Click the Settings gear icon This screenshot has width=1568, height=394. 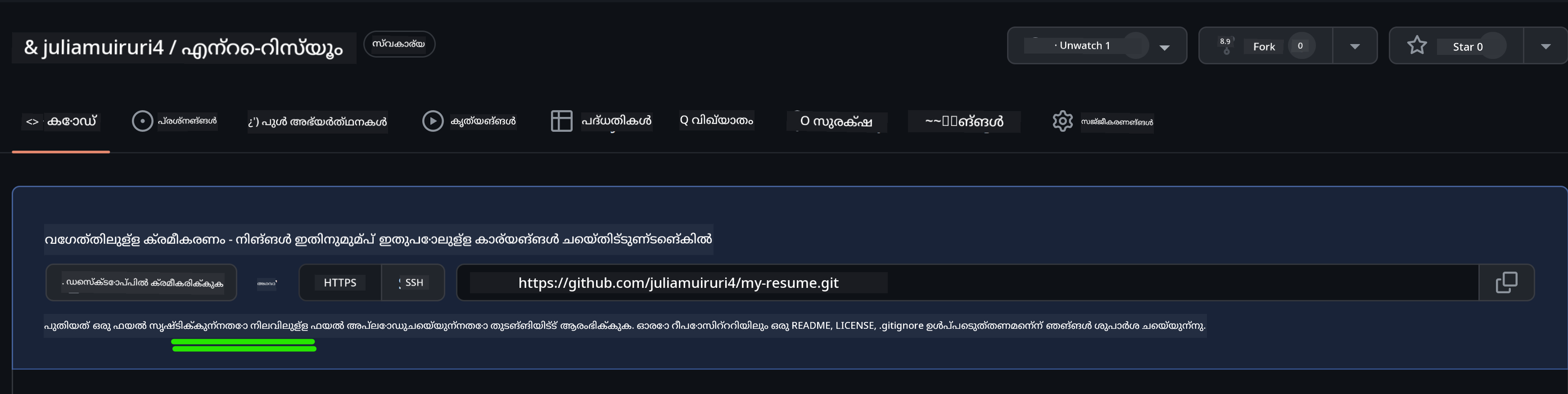tap(1062, 121)
